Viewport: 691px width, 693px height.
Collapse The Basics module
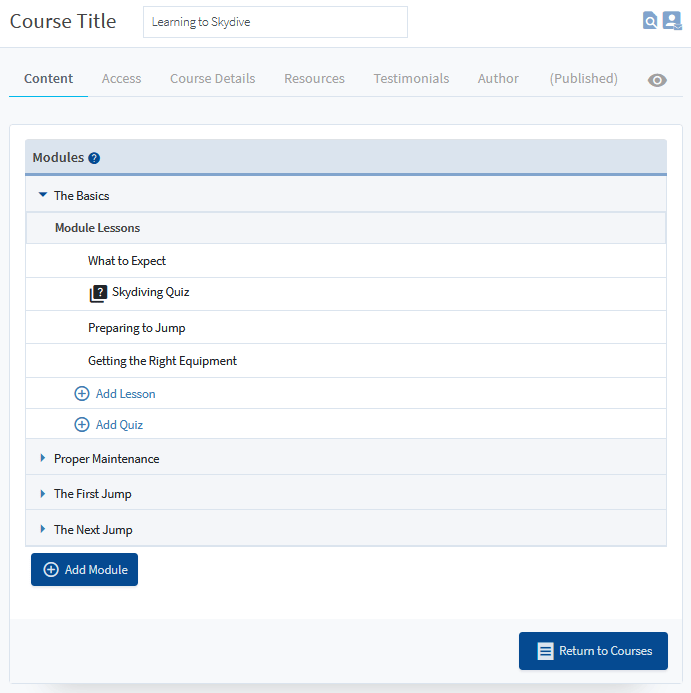point(43,194)
